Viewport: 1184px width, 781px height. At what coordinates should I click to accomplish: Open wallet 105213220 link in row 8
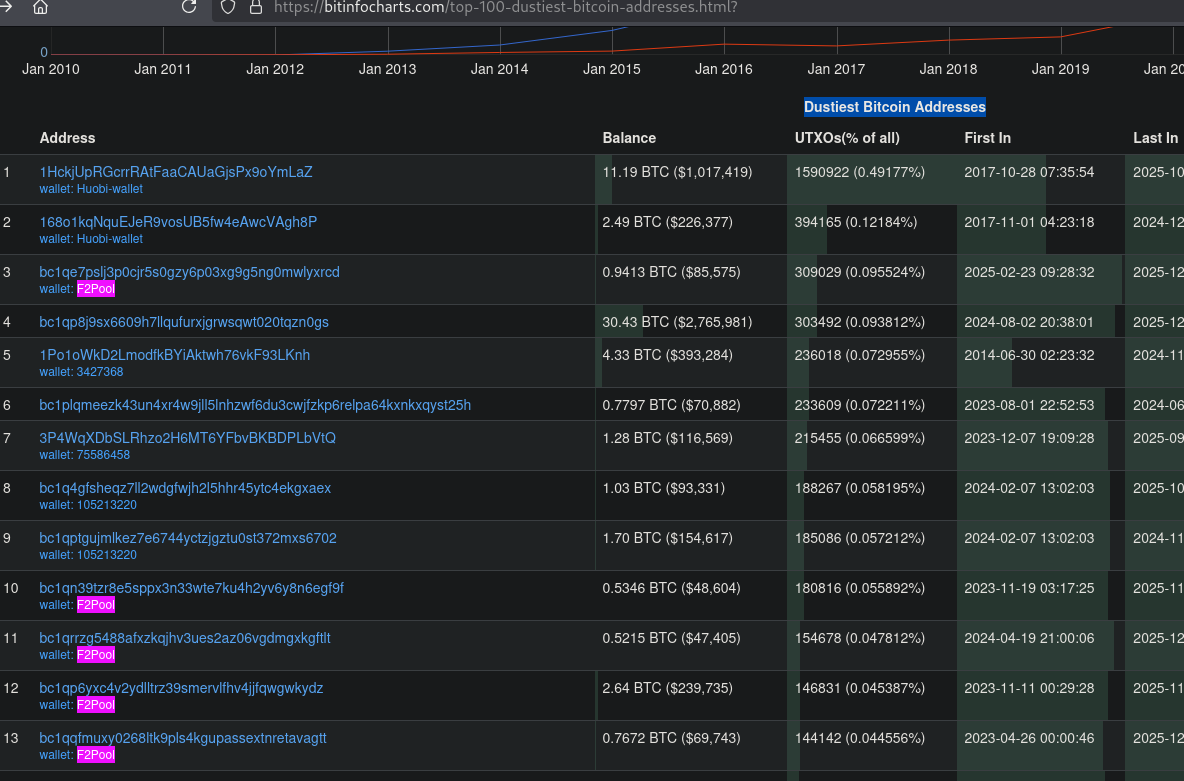point(106,505)
